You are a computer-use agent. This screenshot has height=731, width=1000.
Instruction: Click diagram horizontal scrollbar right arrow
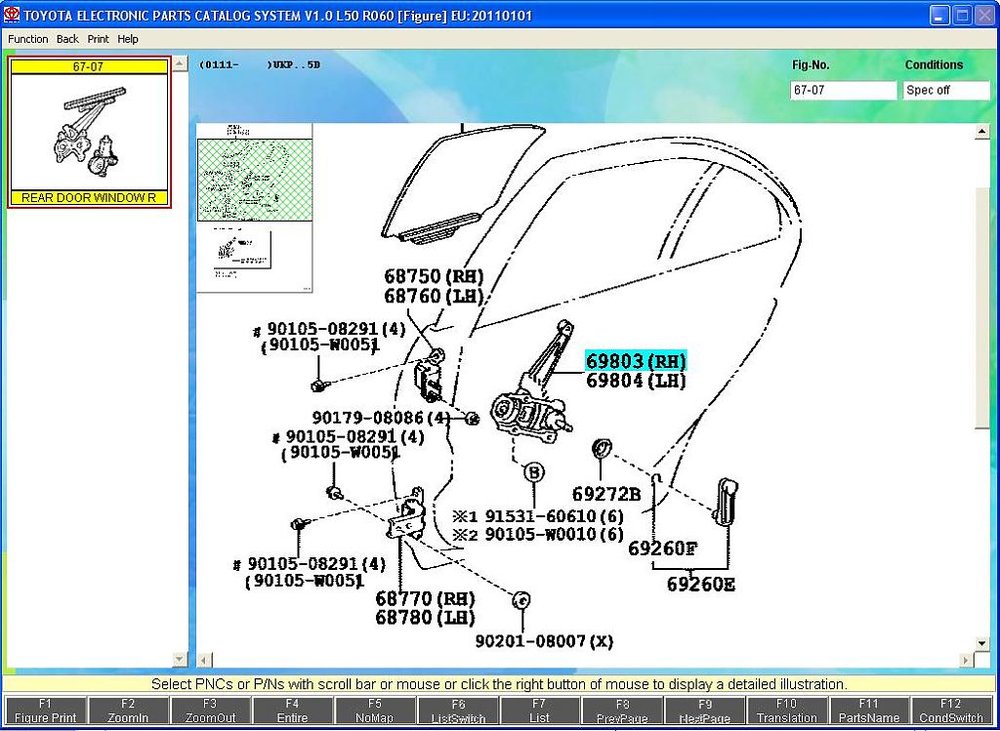click(x=967, y=660)
